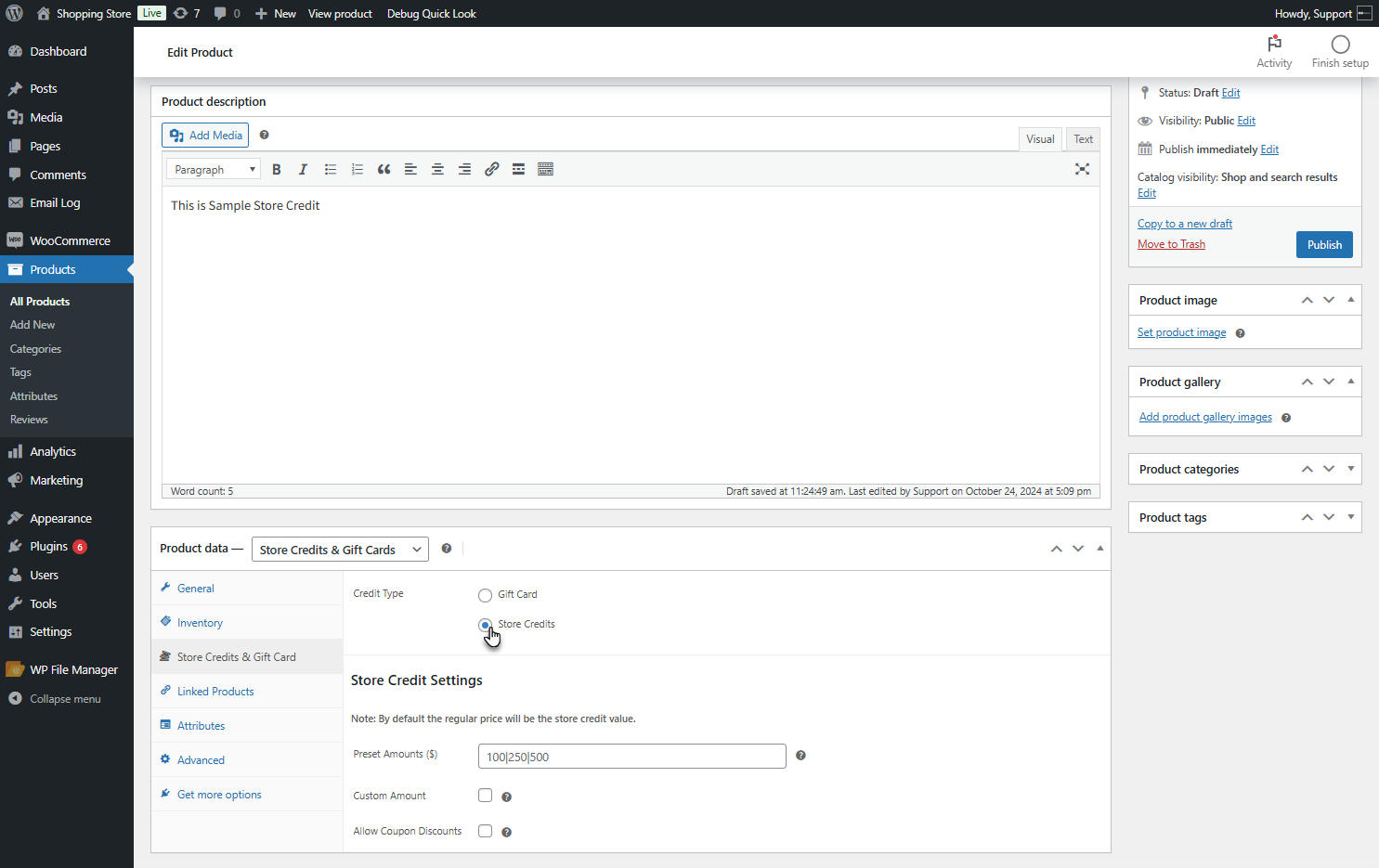
Task: Open the updates icon showing 7
Action: tap(187, 13)
